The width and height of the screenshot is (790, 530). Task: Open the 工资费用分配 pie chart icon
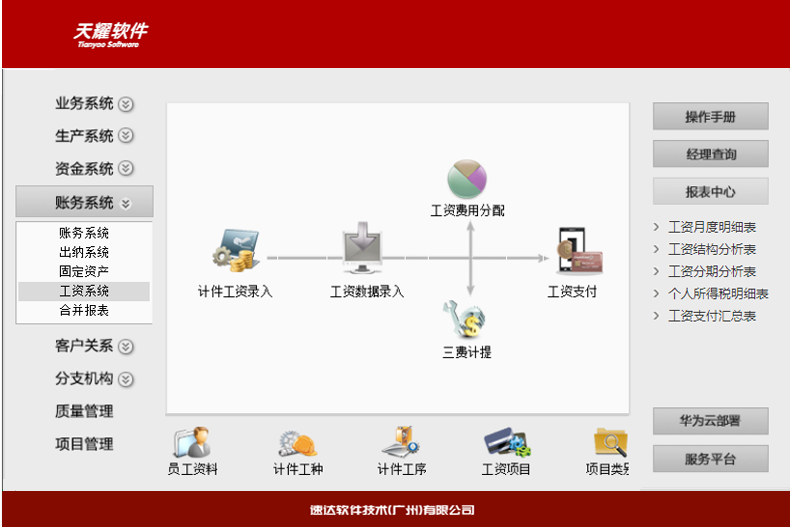coord(467,179)
